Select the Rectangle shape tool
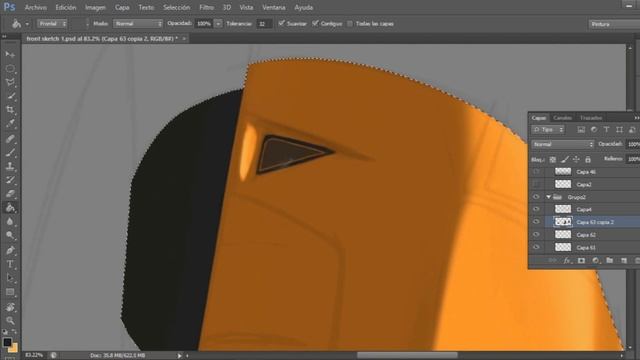 [x=10, y=292]
